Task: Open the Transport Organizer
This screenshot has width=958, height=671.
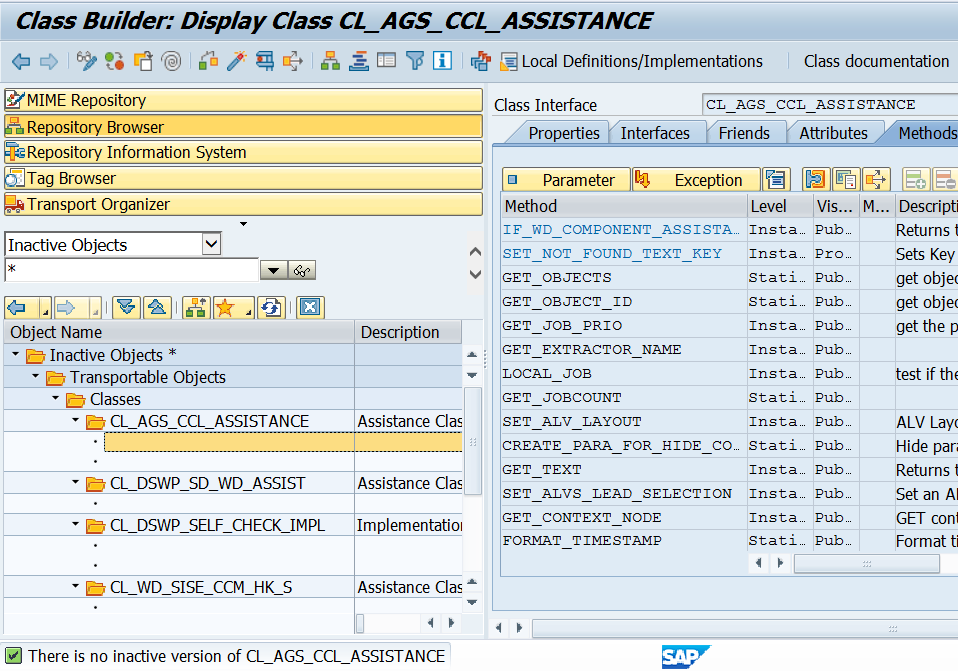Action: (243, 204)
